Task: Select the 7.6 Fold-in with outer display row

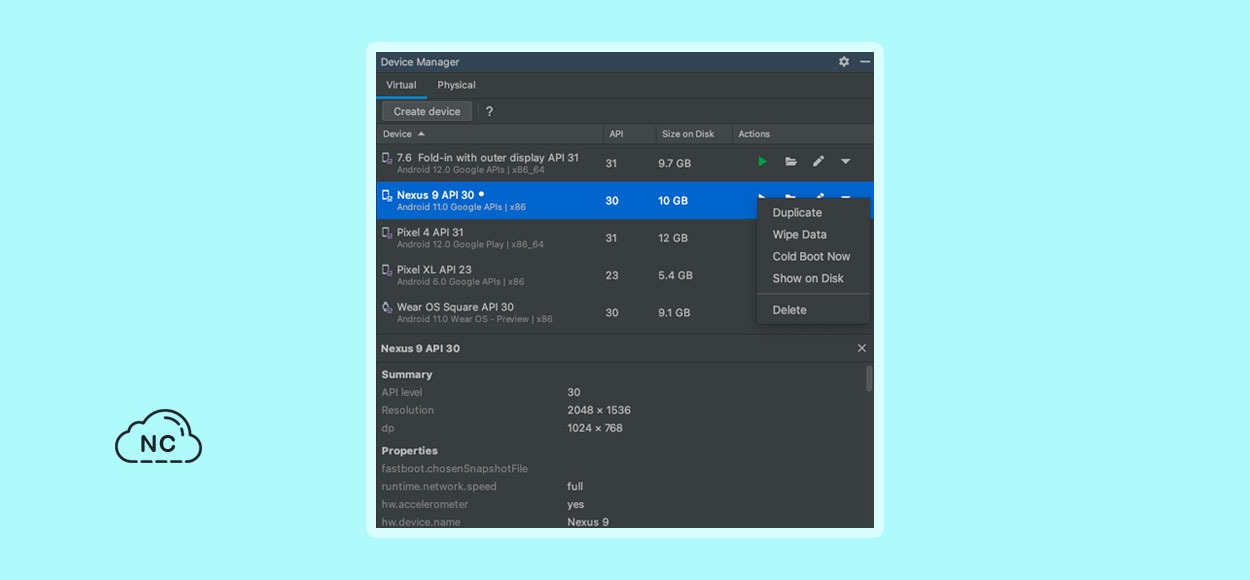Action: (x=625, y=162)
